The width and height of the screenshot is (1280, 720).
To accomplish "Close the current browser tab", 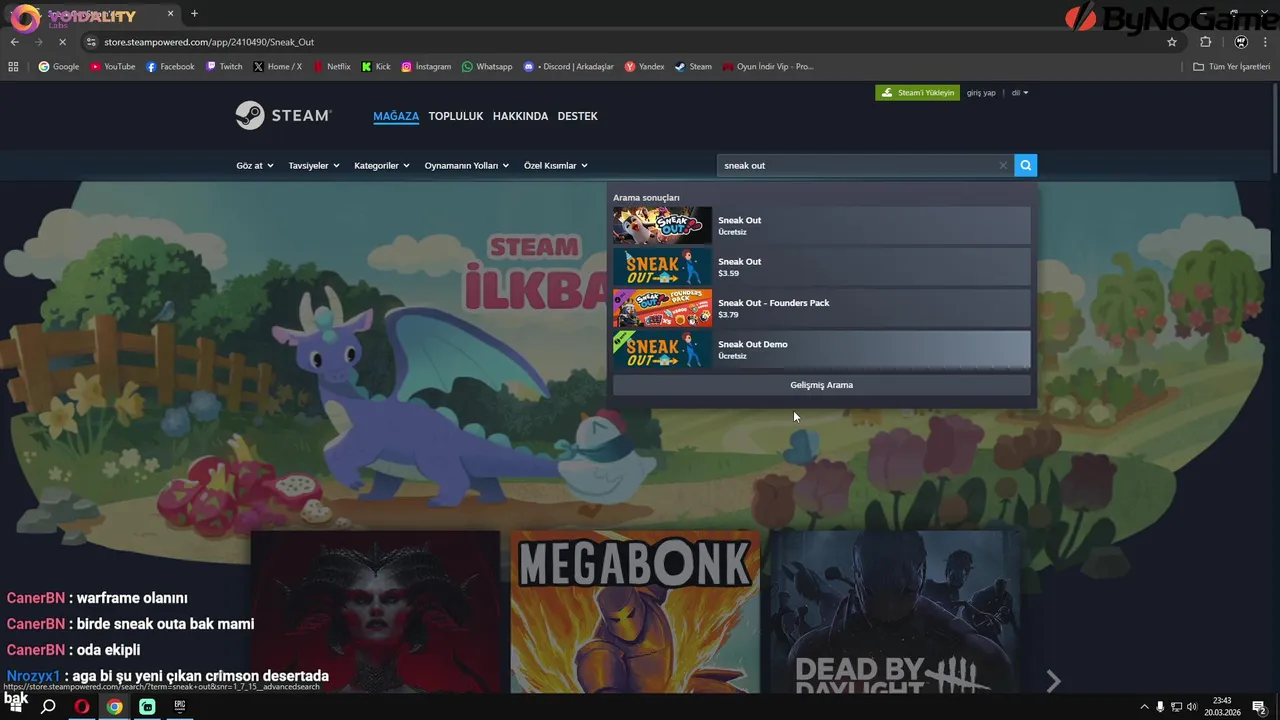I will point(170,14).
